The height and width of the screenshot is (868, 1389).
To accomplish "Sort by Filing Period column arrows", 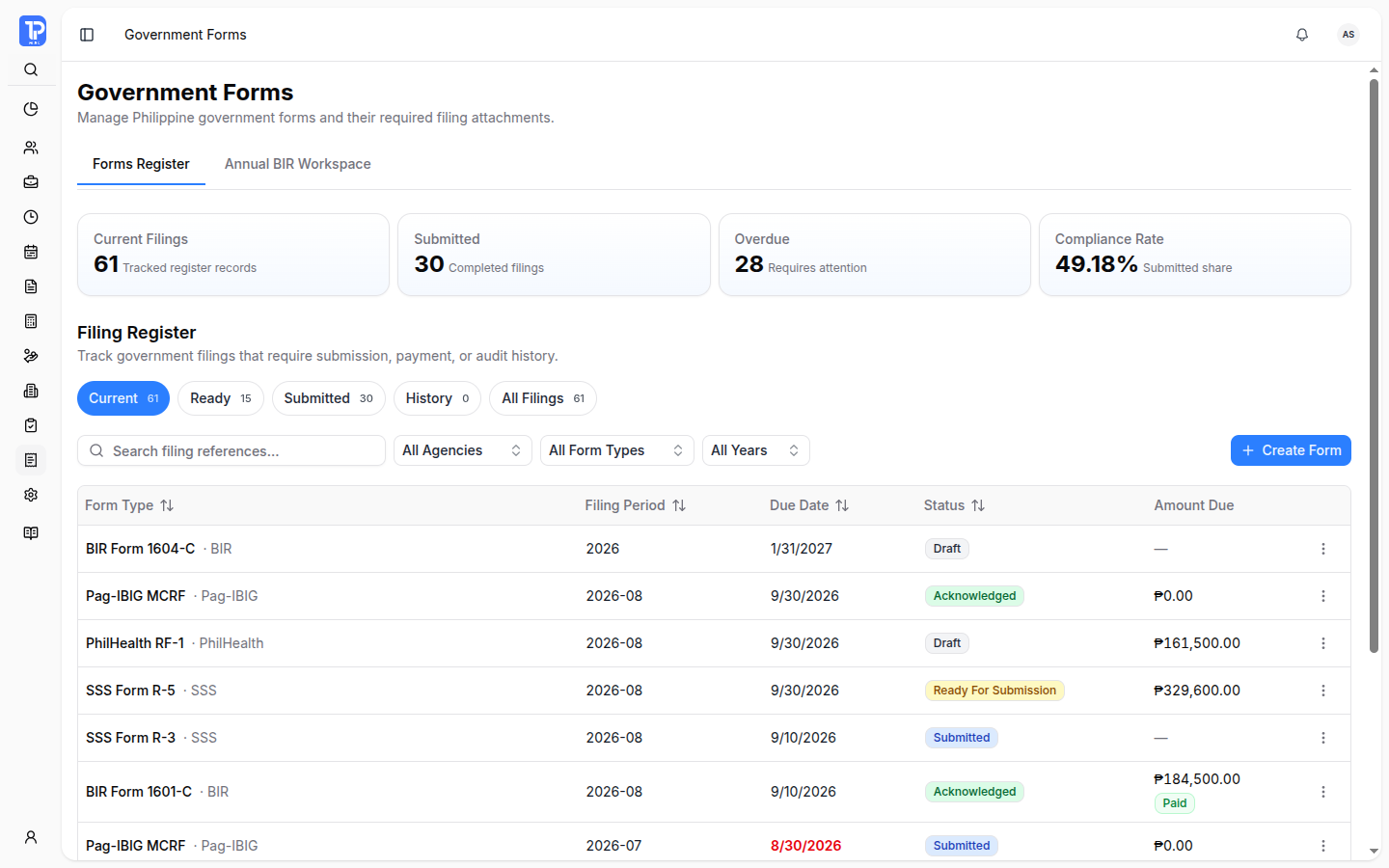I will click(x=679, y=505).
